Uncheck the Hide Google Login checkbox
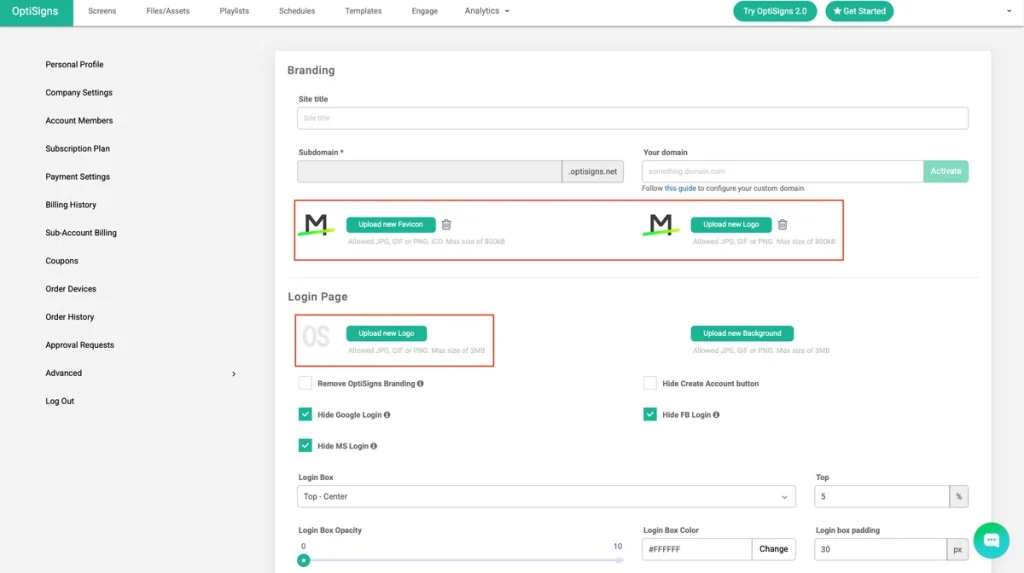Image resolution: width=1024 pixels, height=573 pixels. coord(305,414)
